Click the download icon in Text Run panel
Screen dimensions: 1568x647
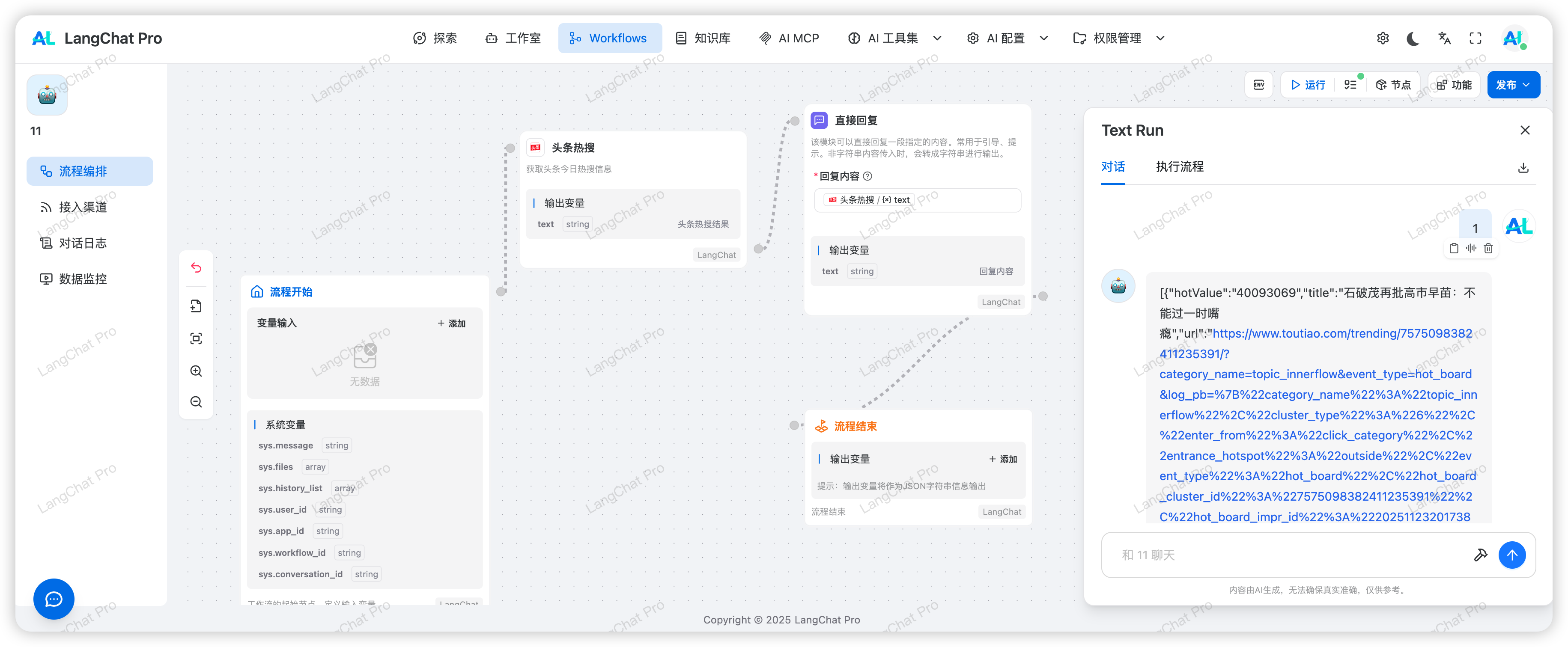coord(1523,168)
